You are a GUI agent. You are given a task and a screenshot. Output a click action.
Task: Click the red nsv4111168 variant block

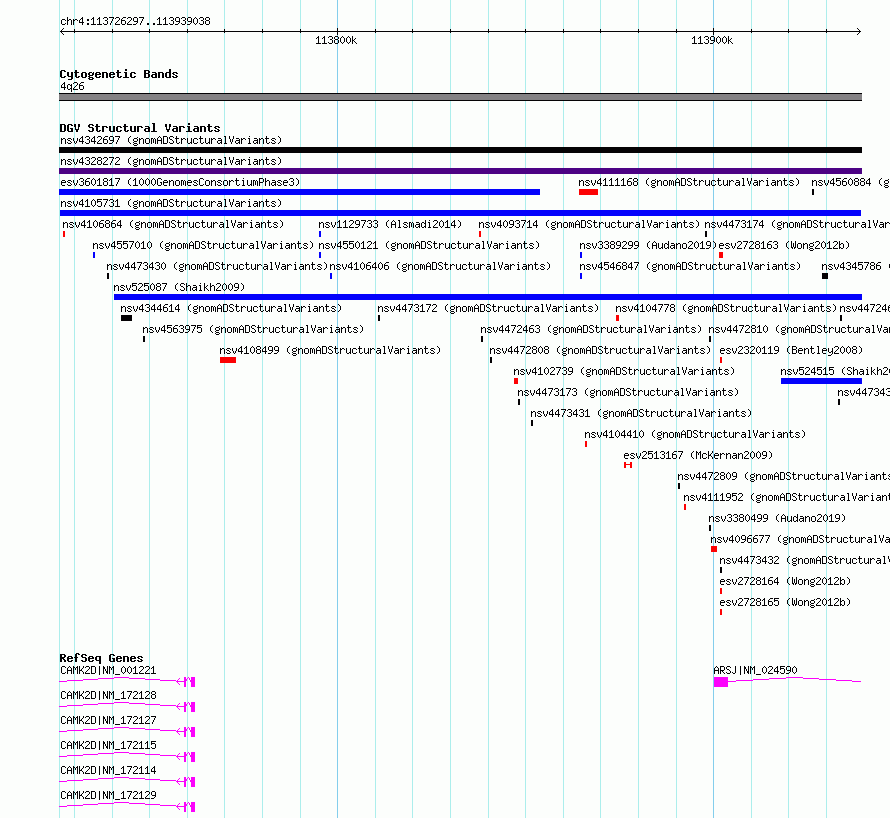(x=589, y=192)
